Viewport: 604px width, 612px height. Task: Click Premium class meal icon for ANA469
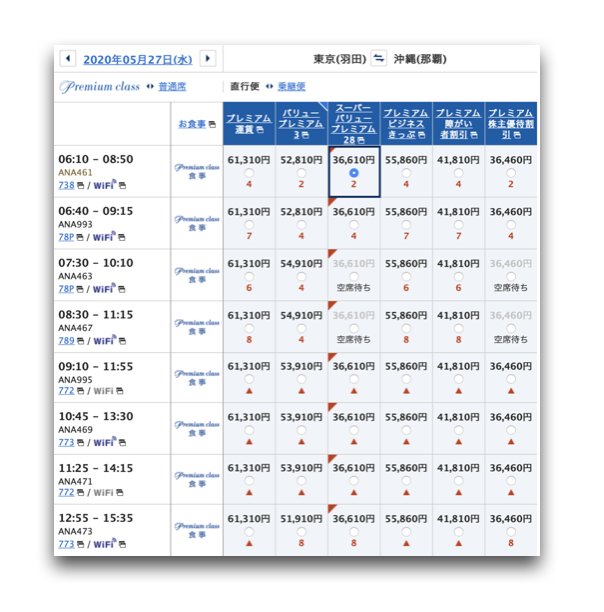197,429
